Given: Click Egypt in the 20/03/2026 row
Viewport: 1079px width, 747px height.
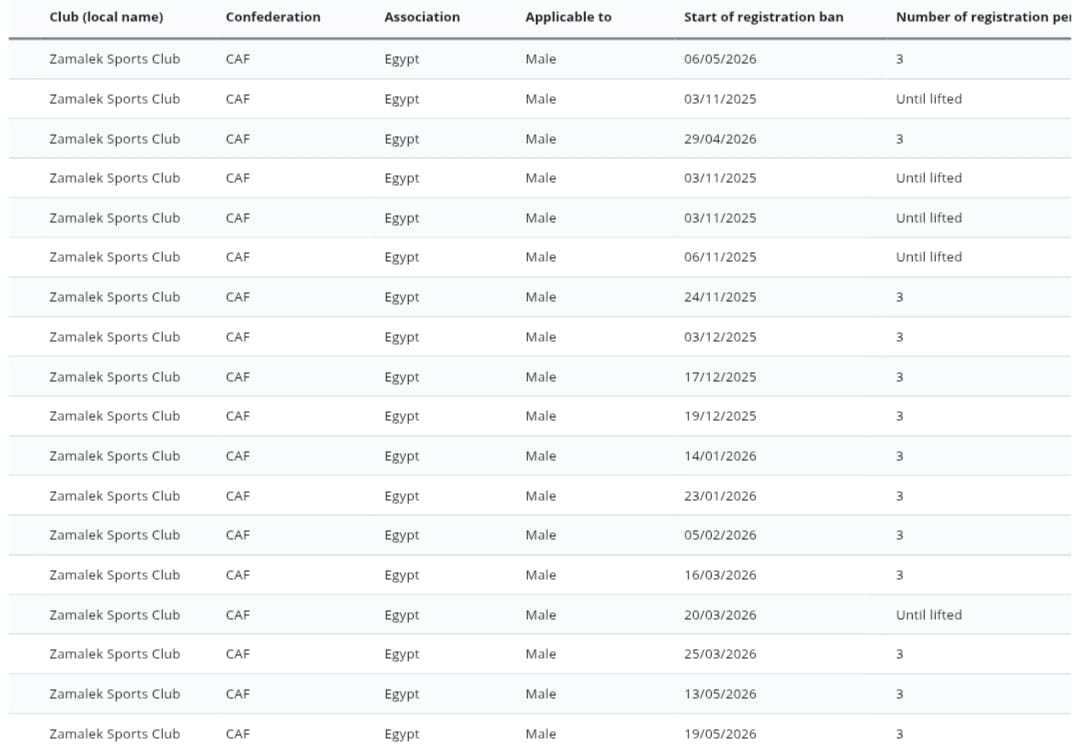Looking at the screenshot, I should 401,616.
